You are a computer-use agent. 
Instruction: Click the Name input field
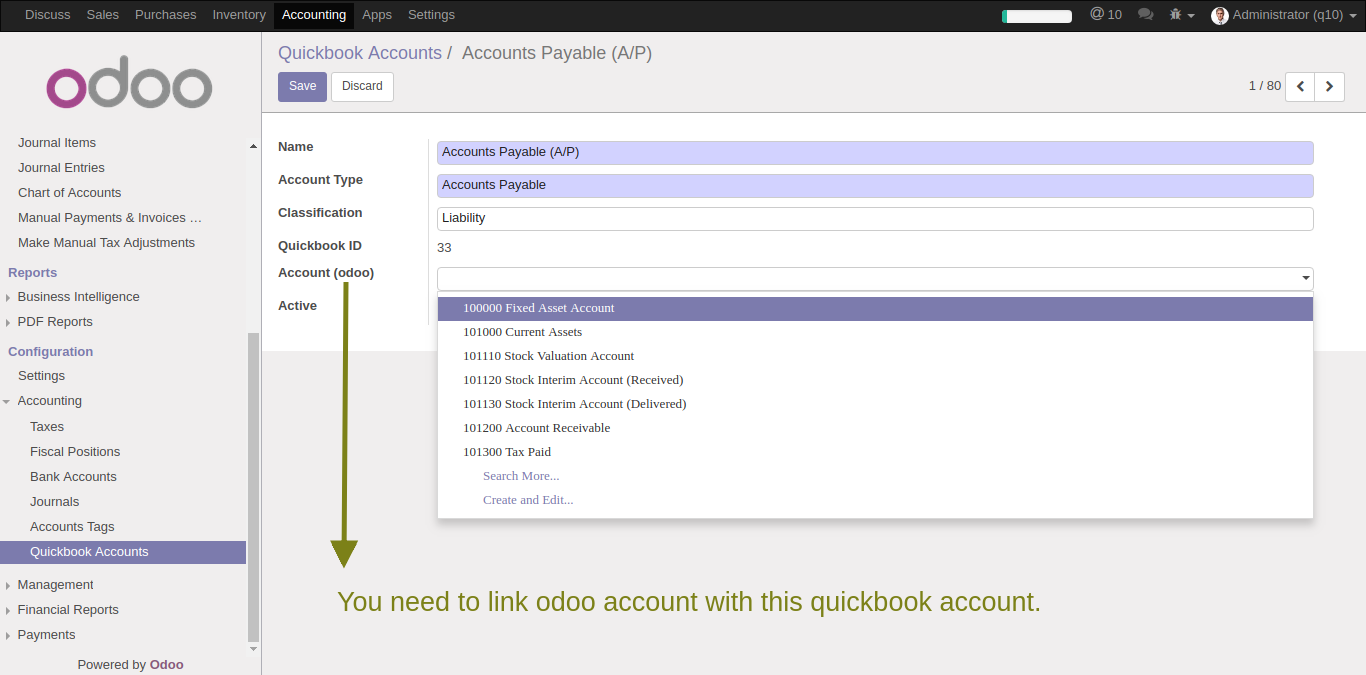[875, 153]
